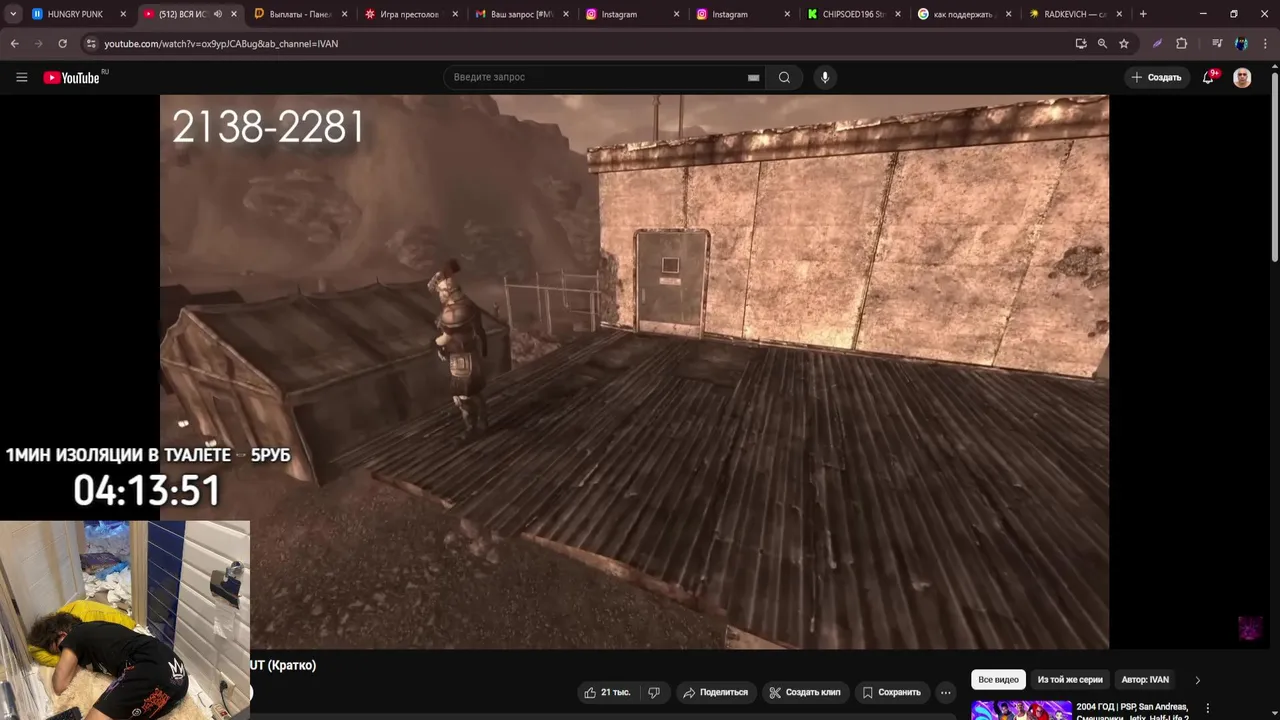The height and width of the screenshot is (720, 1280).
Task: Open the 2004 ГОД recommended video thumbnail
Action: (x=1020, y=710)
